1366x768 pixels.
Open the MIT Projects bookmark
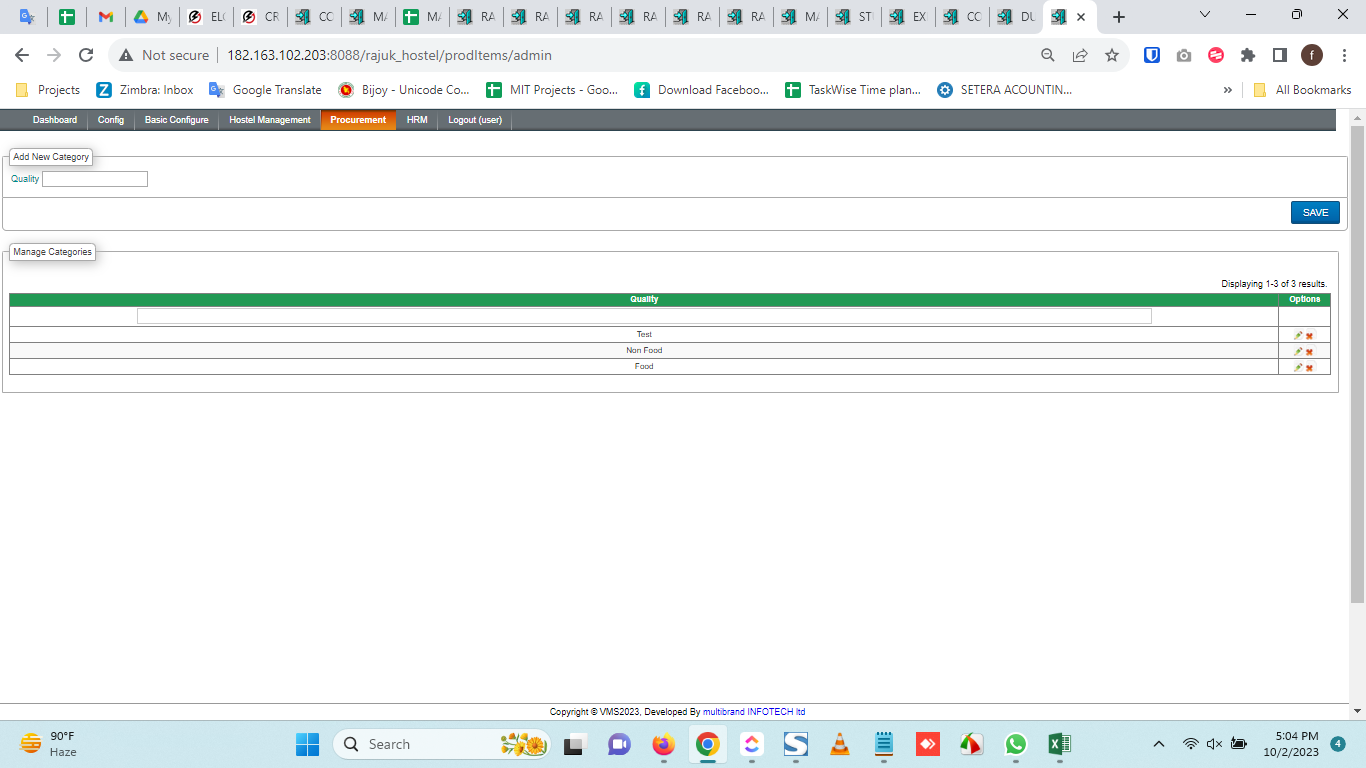pyautogui.click(x=552, y=90)
